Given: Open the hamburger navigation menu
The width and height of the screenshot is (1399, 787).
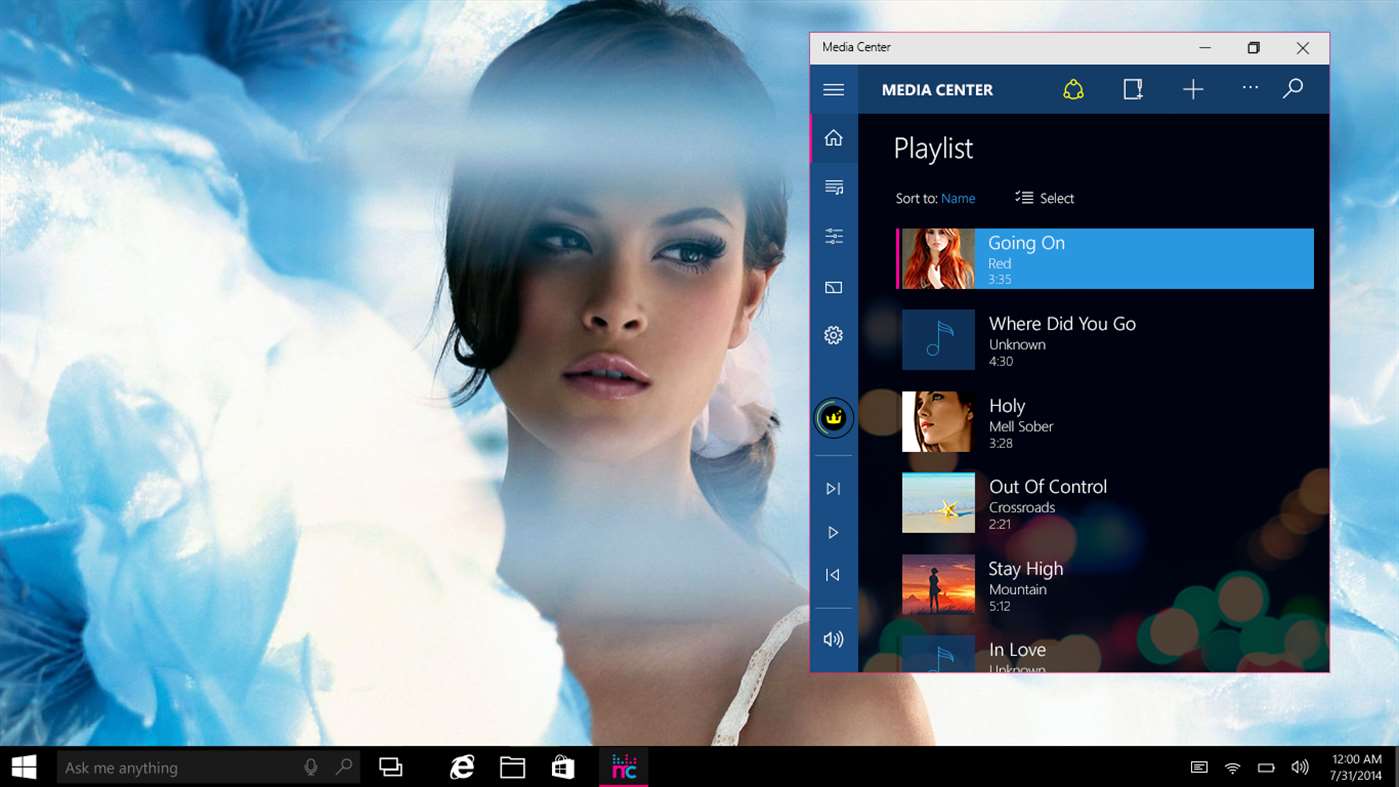Looking at the screenshot, I should pos(833,90).
